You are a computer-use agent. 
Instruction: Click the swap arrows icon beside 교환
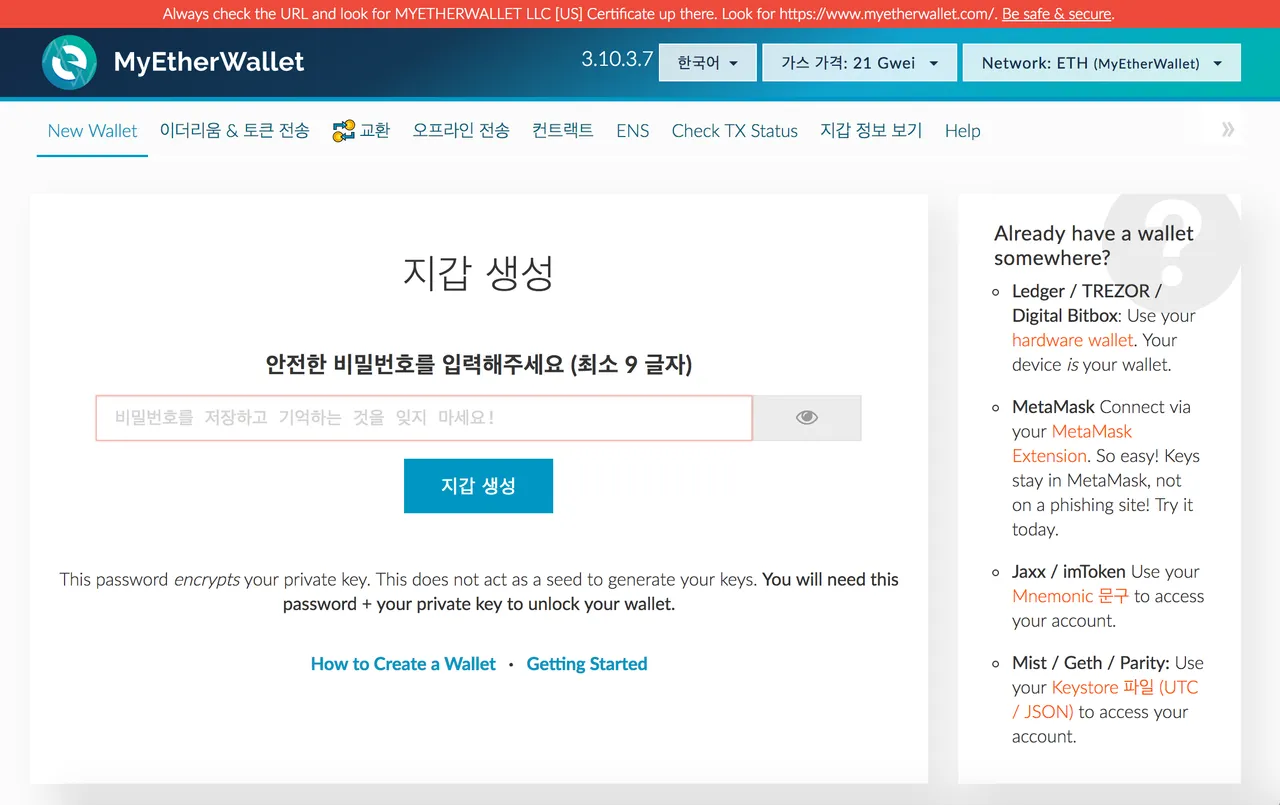344,130
